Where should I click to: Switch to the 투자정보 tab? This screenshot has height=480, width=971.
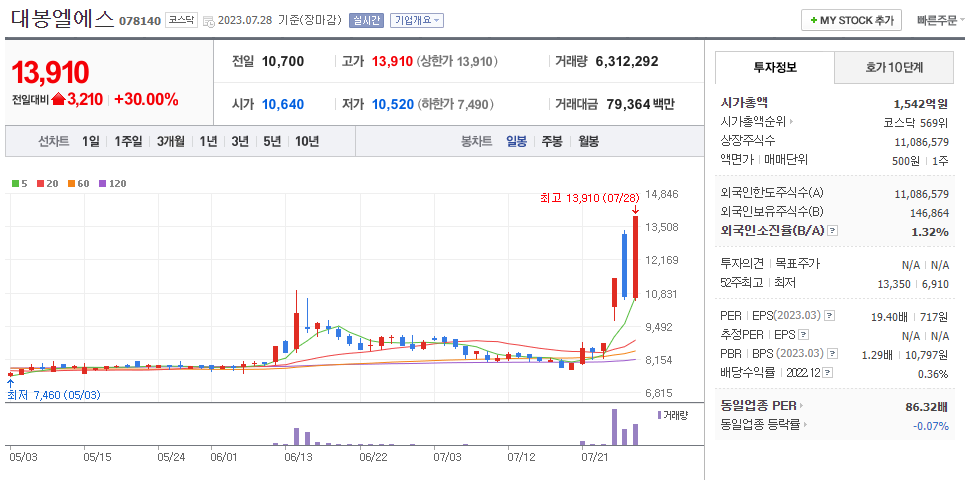point(775,68)
